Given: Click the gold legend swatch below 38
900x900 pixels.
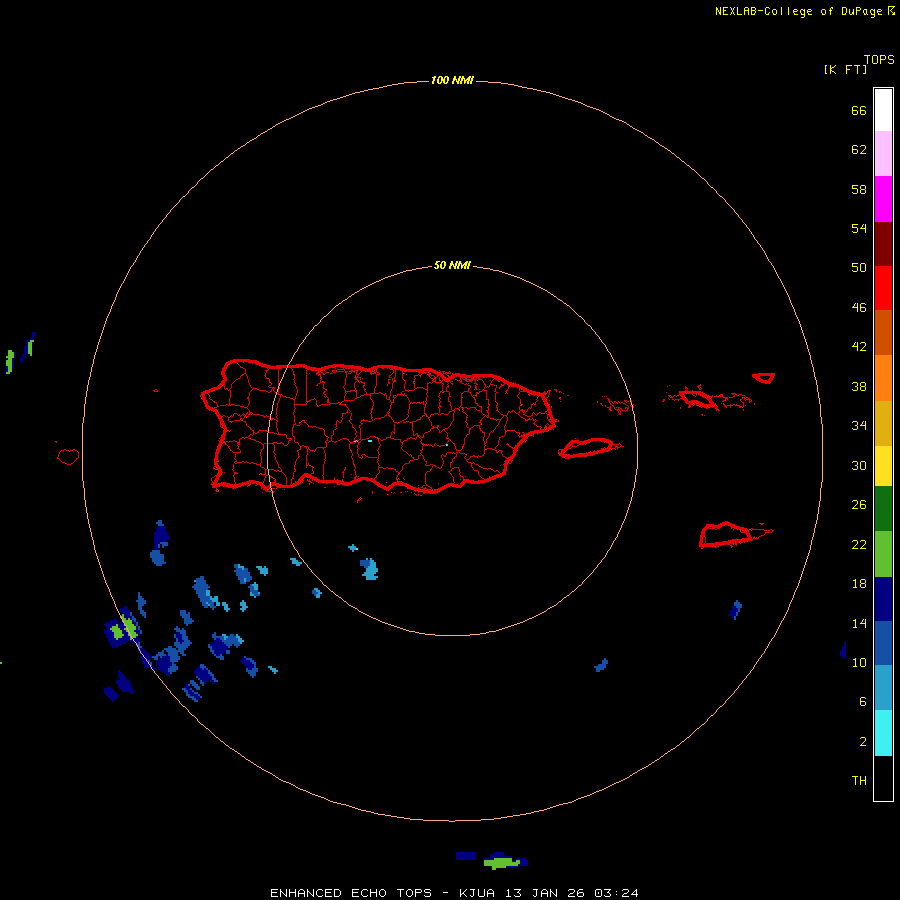Looking at the screenshot, I should tap(883, 423).
